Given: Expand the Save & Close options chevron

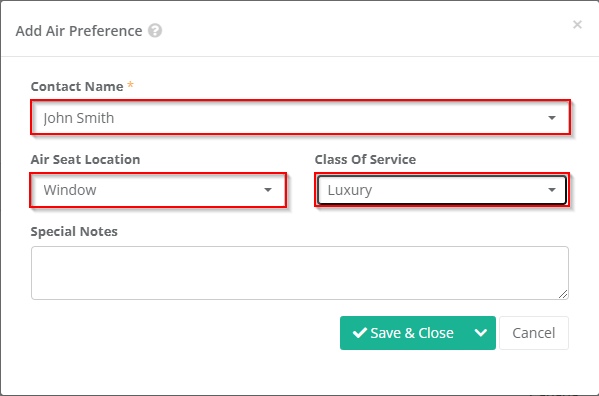Looking at the screenshot, I should 481,333.
